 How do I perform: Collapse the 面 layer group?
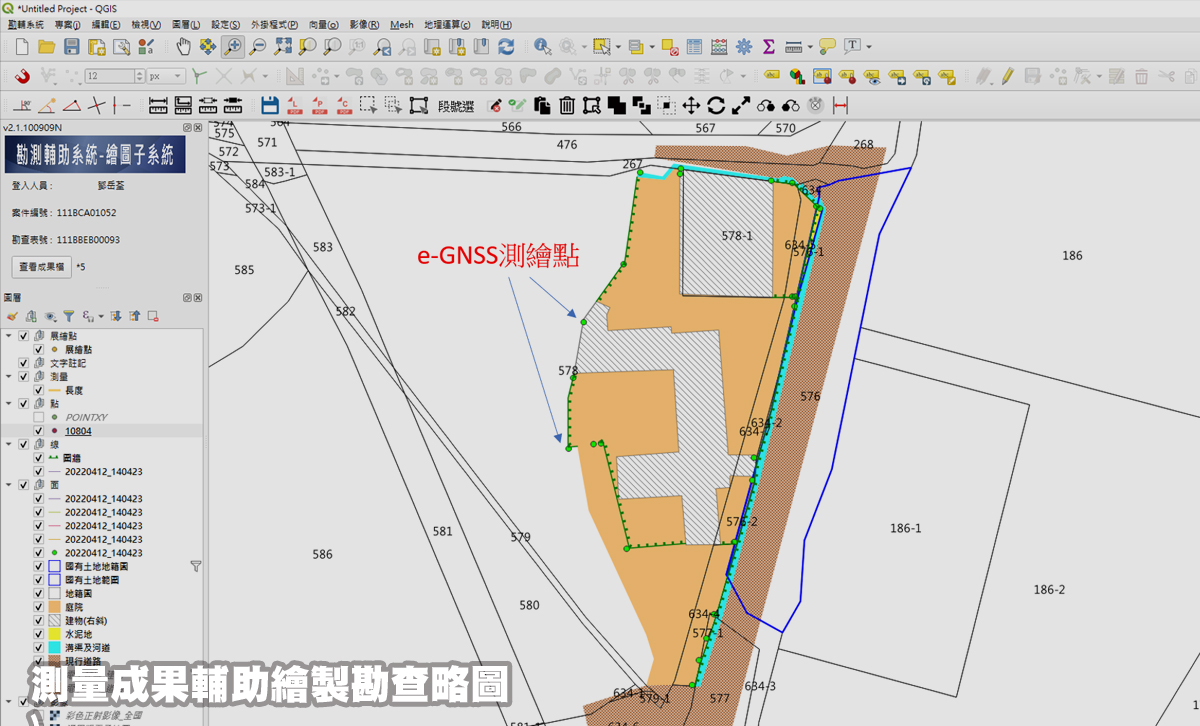[9, 485]
